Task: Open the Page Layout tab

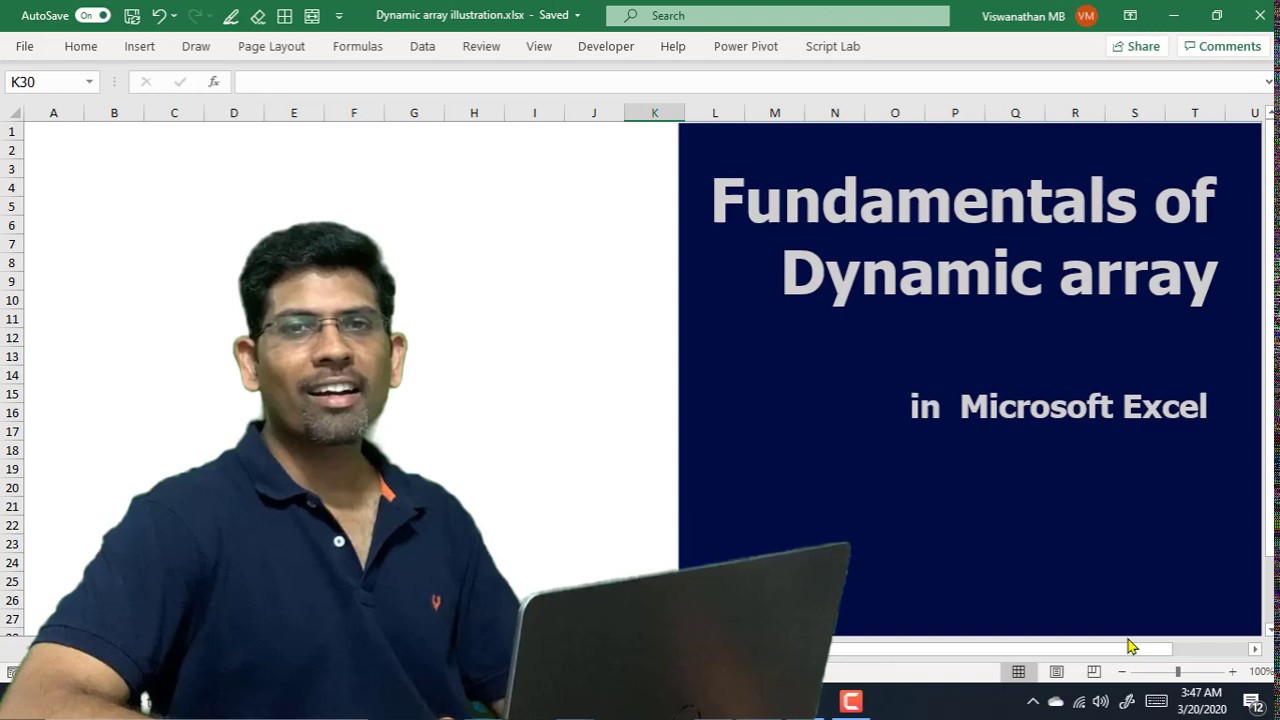Action: pyautogui.click(x=271, y=46)
